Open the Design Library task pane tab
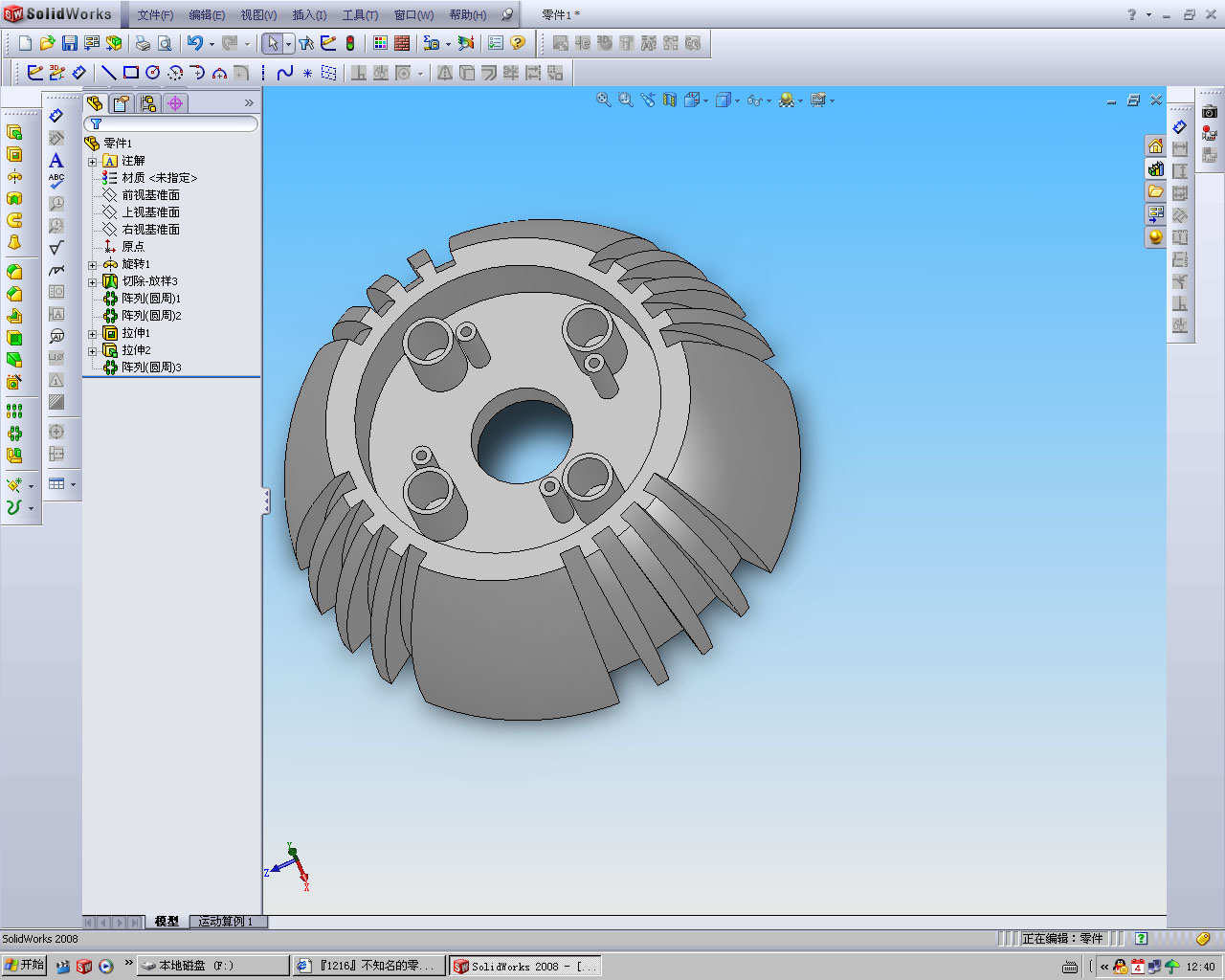 [1155, 168]
